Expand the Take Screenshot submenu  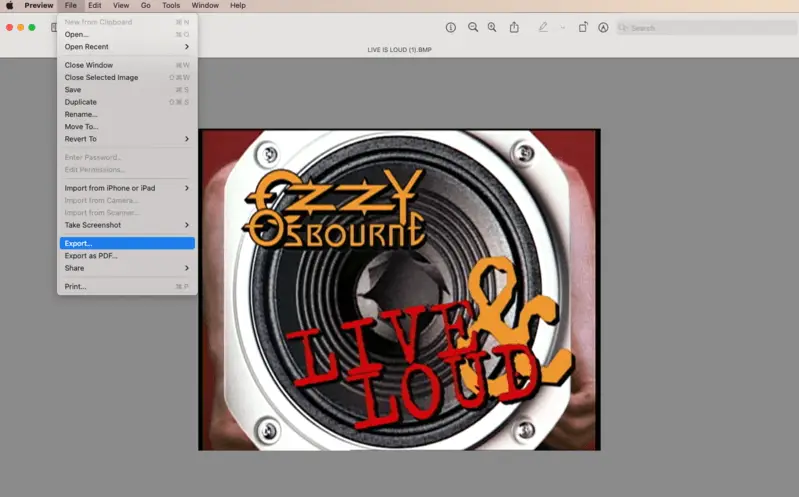(127, 225)
